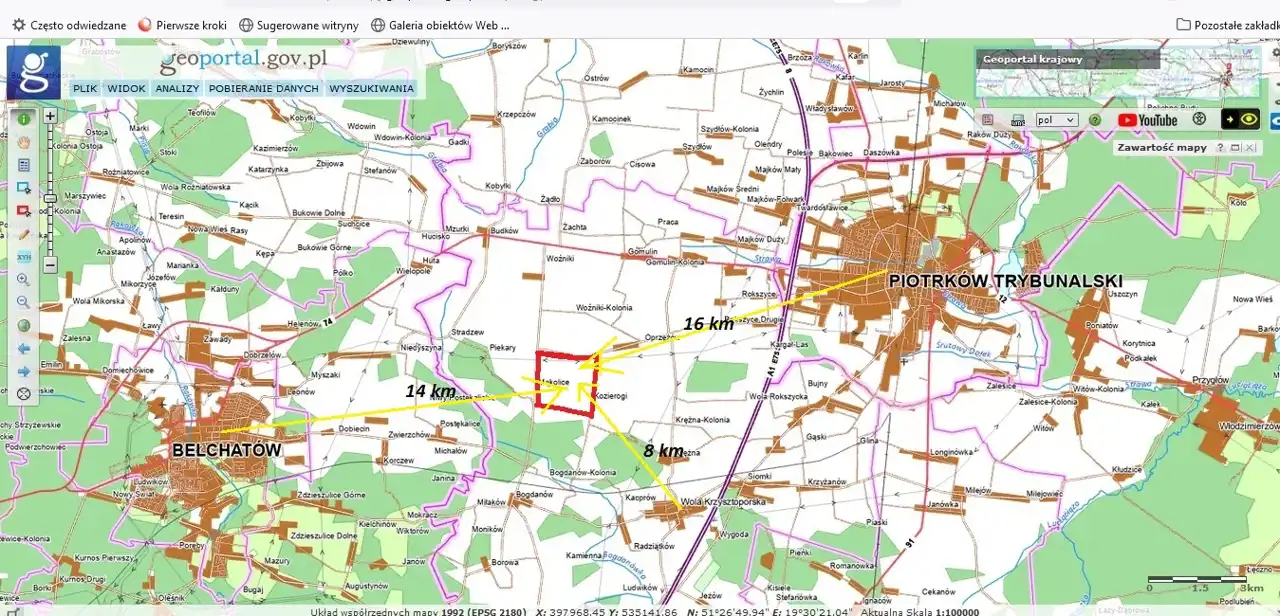Open the WYSZUKIWANIA menu
1280x616 pixels.
(x=371, y=88)
